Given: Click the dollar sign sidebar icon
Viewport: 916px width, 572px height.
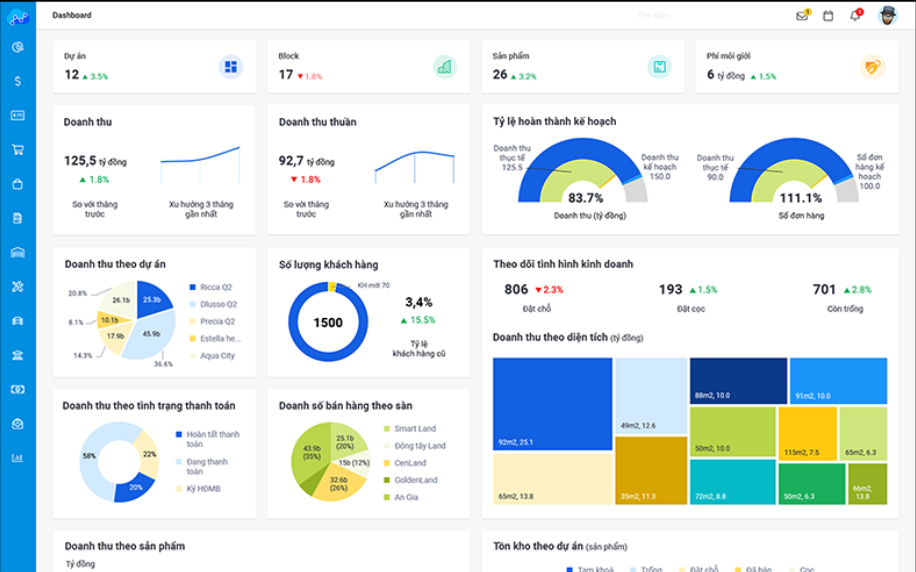Looking at the screenshot, I should click(18, 81).
